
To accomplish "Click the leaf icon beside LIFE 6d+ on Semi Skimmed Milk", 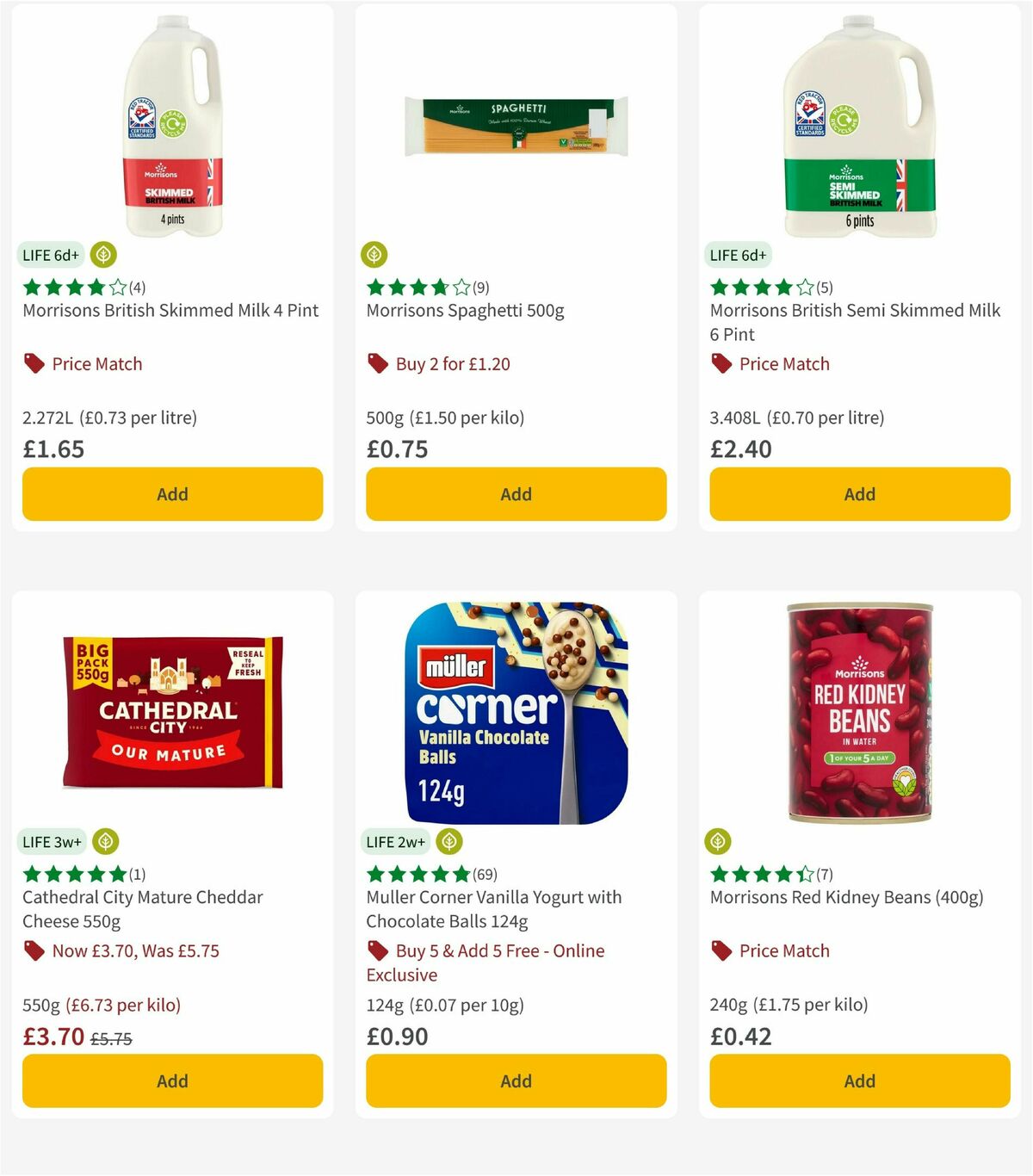I will [x=792, y=255].
